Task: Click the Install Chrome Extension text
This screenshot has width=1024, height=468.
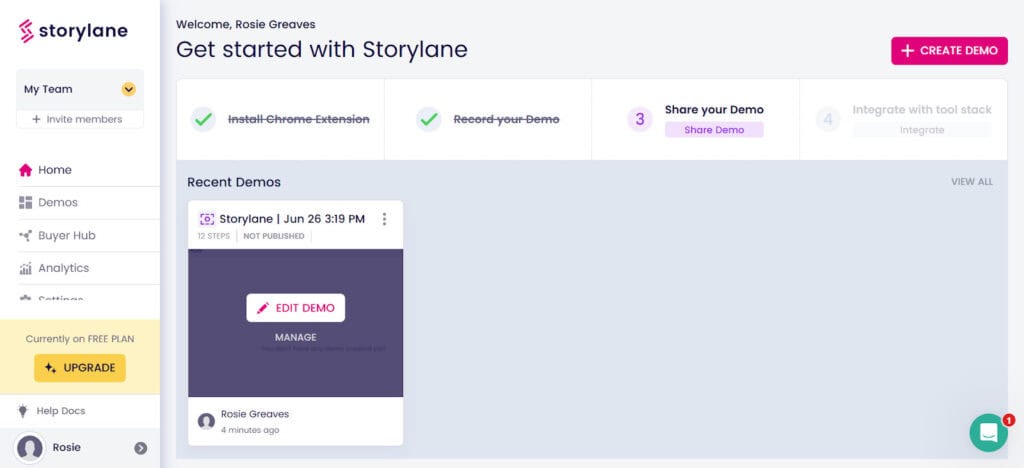Action: click(x=298, y=119)
